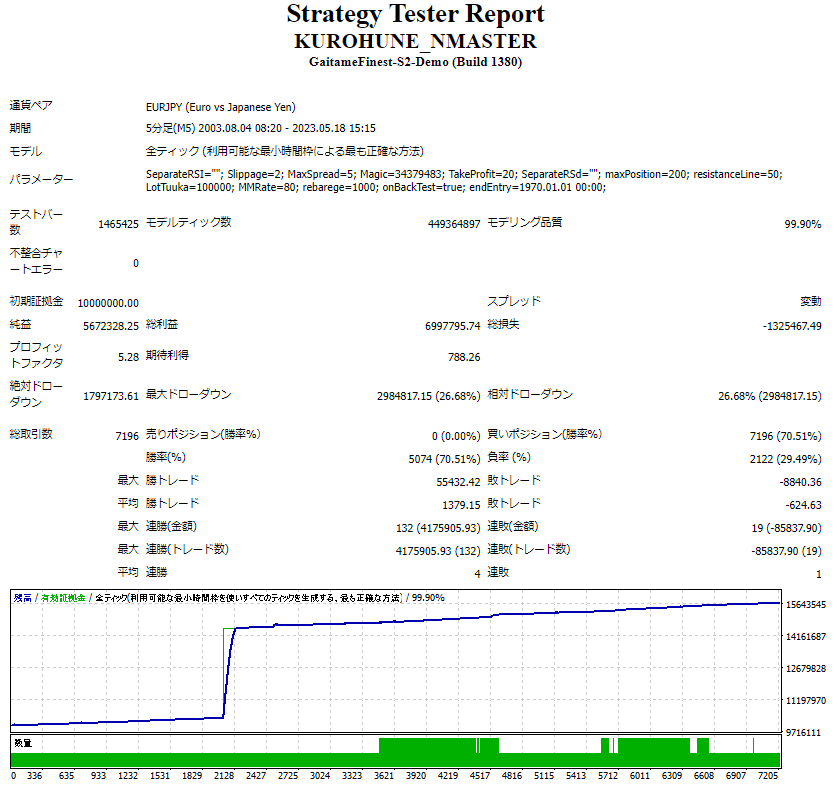Click long positions value 7196 (70.51%)
The width and height of the screenshot is (838, 788).
(786, 436)
